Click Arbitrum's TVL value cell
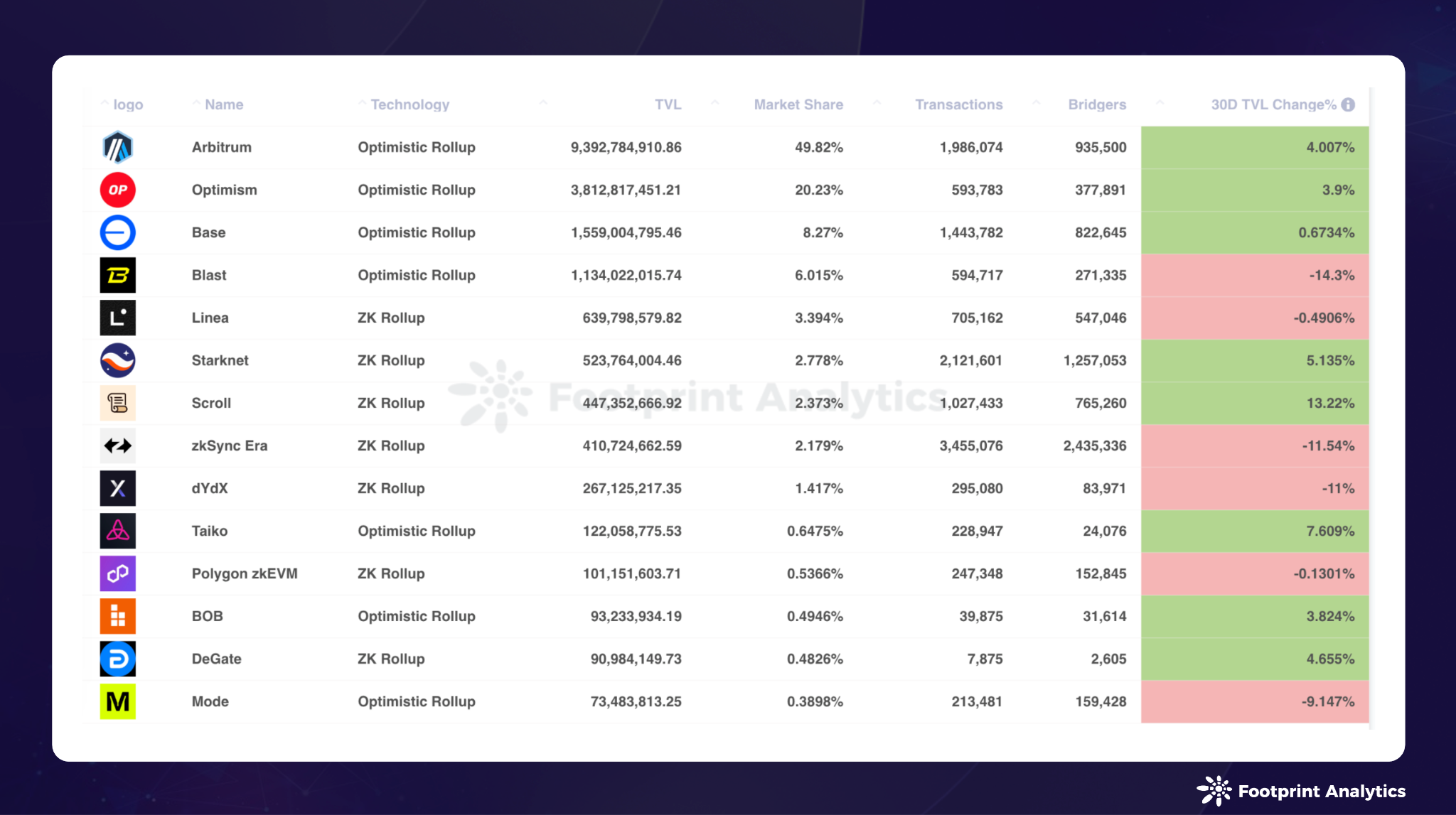 (626, 147)
